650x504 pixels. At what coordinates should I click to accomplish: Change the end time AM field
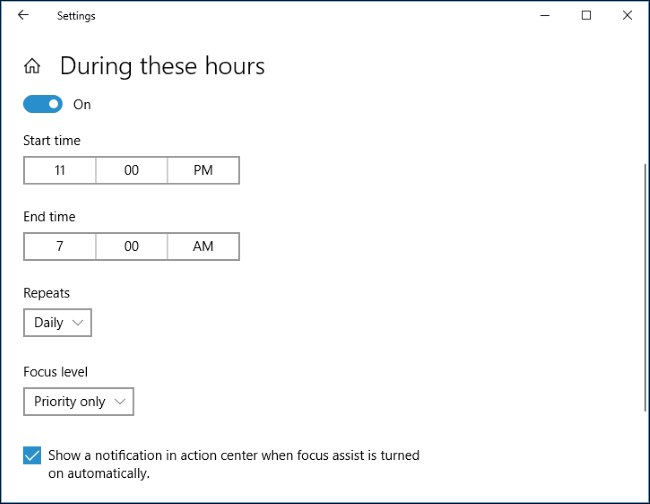[203, 246]
